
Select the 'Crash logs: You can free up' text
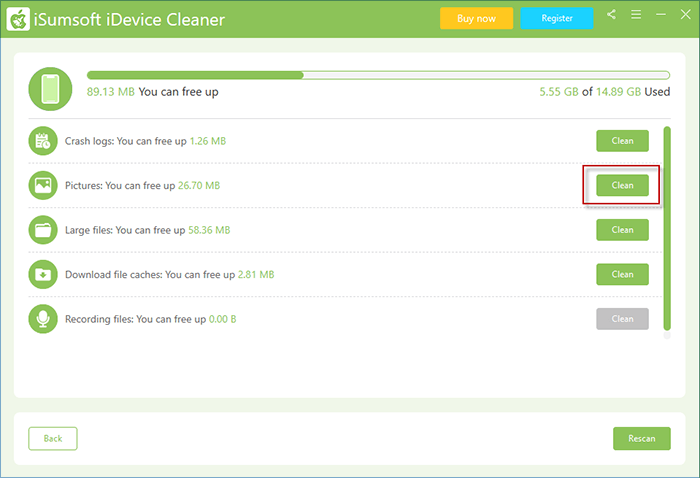click(x=125, y=141)
